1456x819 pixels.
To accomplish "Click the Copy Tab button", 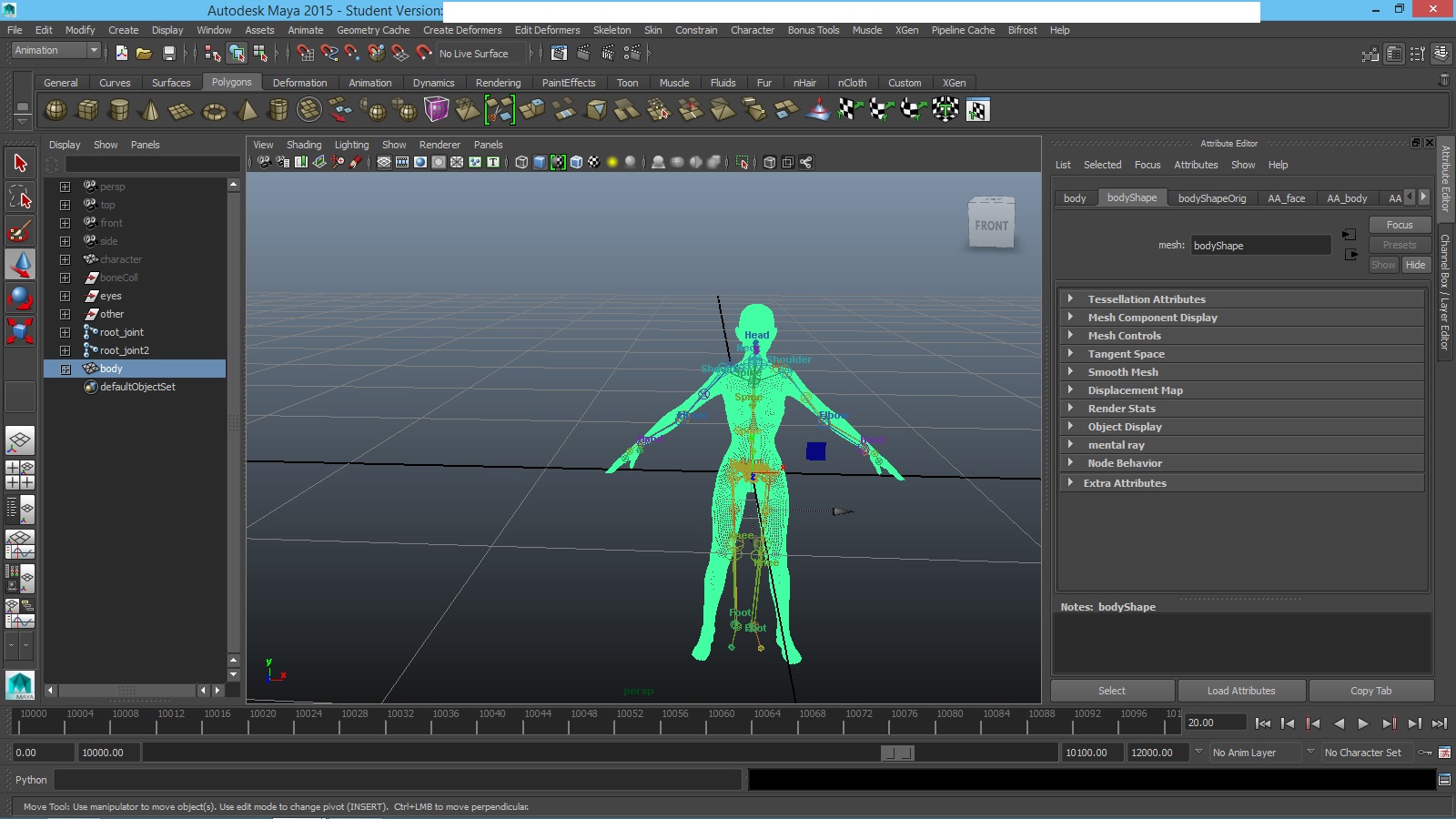I will coord(1370,691).
